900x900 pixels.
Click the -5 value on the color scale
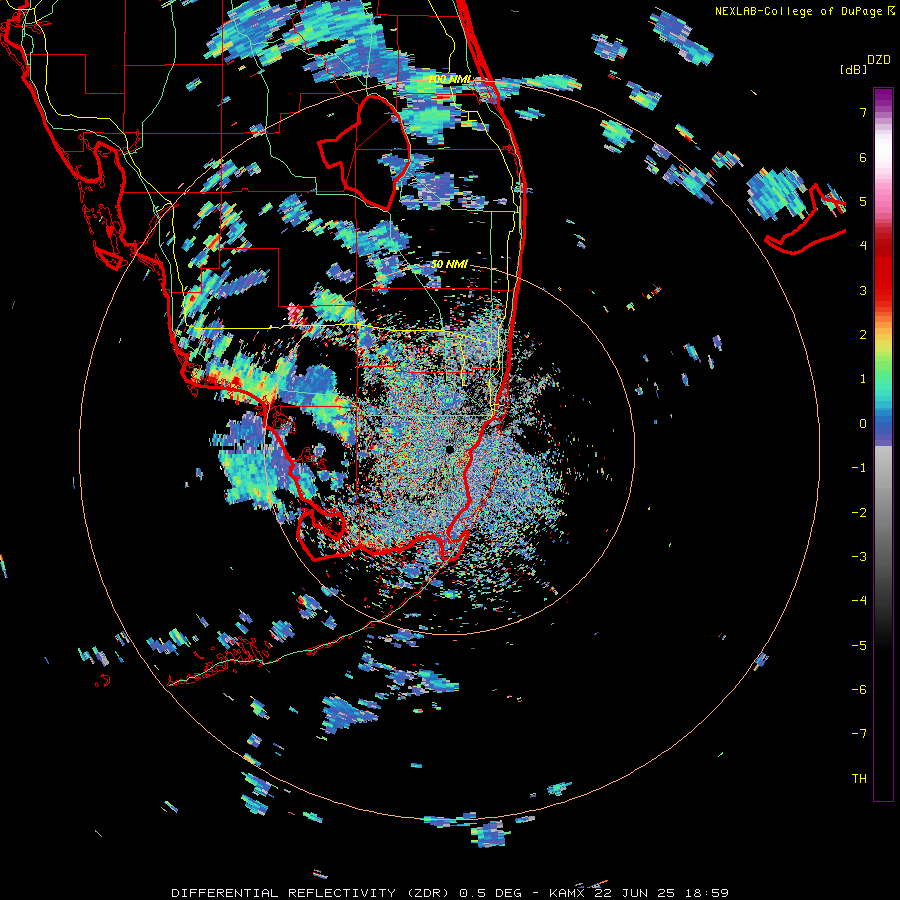pos(859,646)
